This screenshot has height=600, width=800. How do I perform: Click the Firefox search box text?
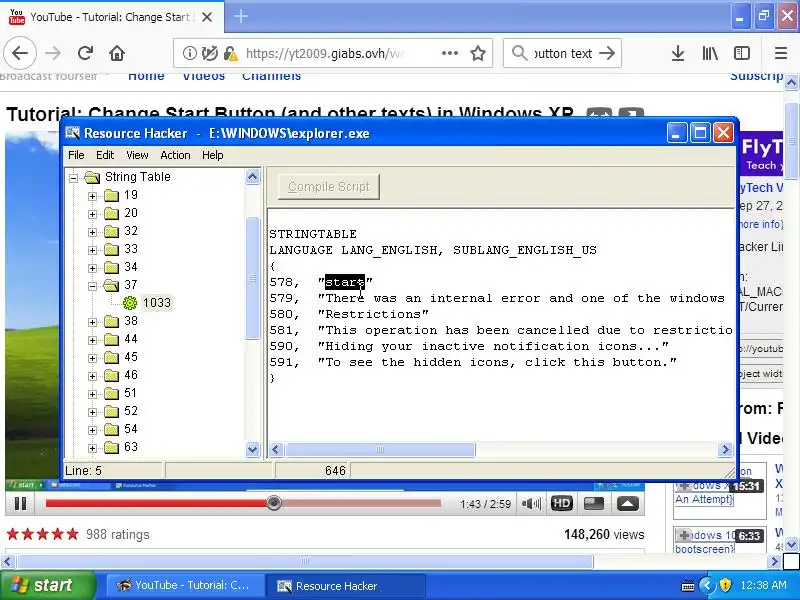click(562, 53)
